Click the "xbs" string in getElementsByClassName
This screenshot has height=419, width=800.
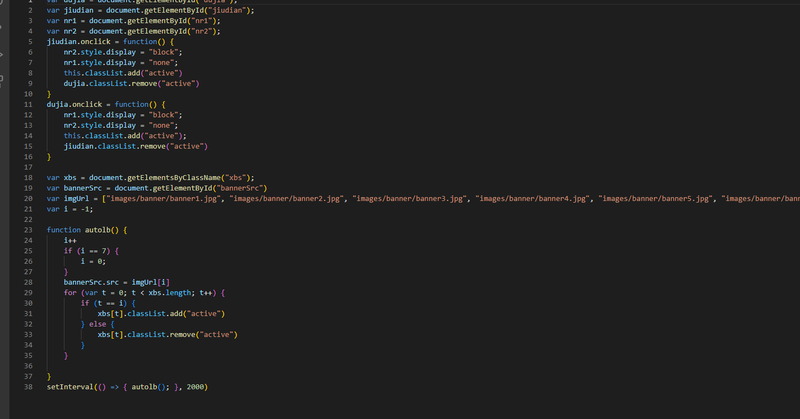[x=237, y=178]
